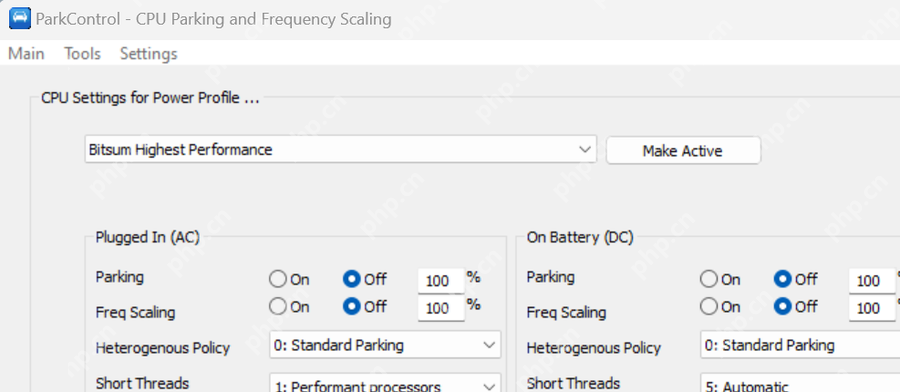900x392 pixels.
Task: Click the AC Parking percentage field
Action: click(x=441, y=281)
